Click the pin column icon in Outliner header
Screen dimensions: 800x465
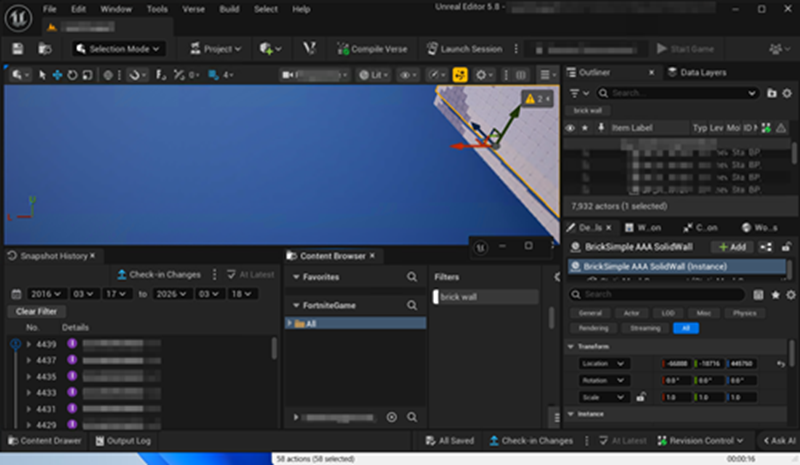click(601, 128)
